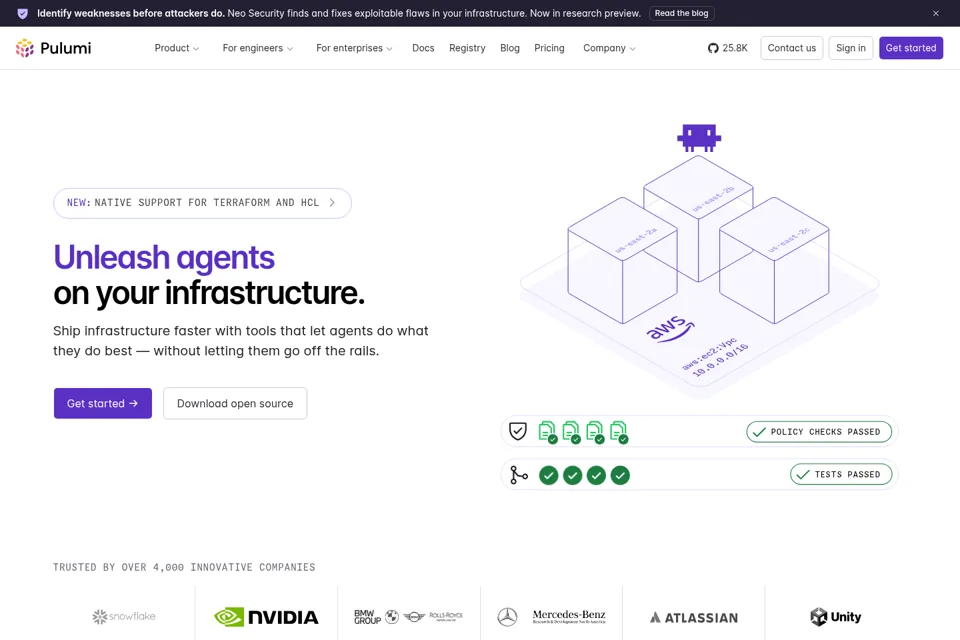Click the Policy Checks Passed badge
This screenshot has width=960, height=640.
[x=819, y=432]
